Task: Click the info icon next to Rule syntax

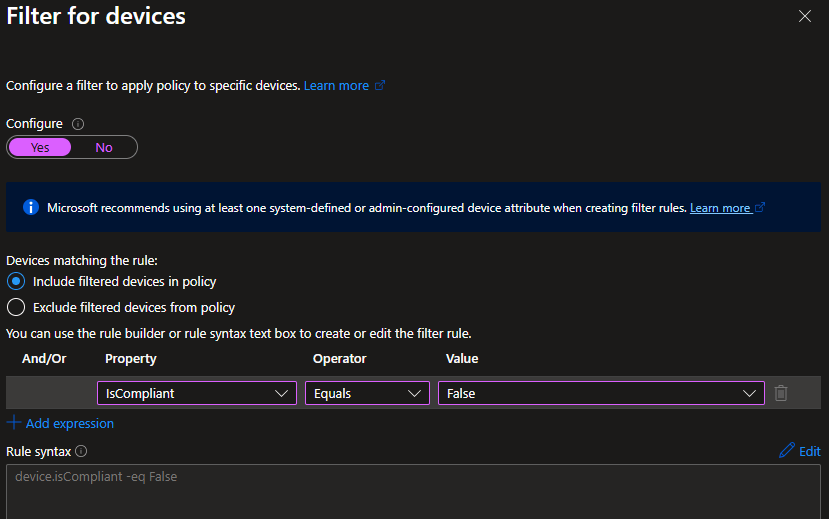Action: tap(82, 452)
